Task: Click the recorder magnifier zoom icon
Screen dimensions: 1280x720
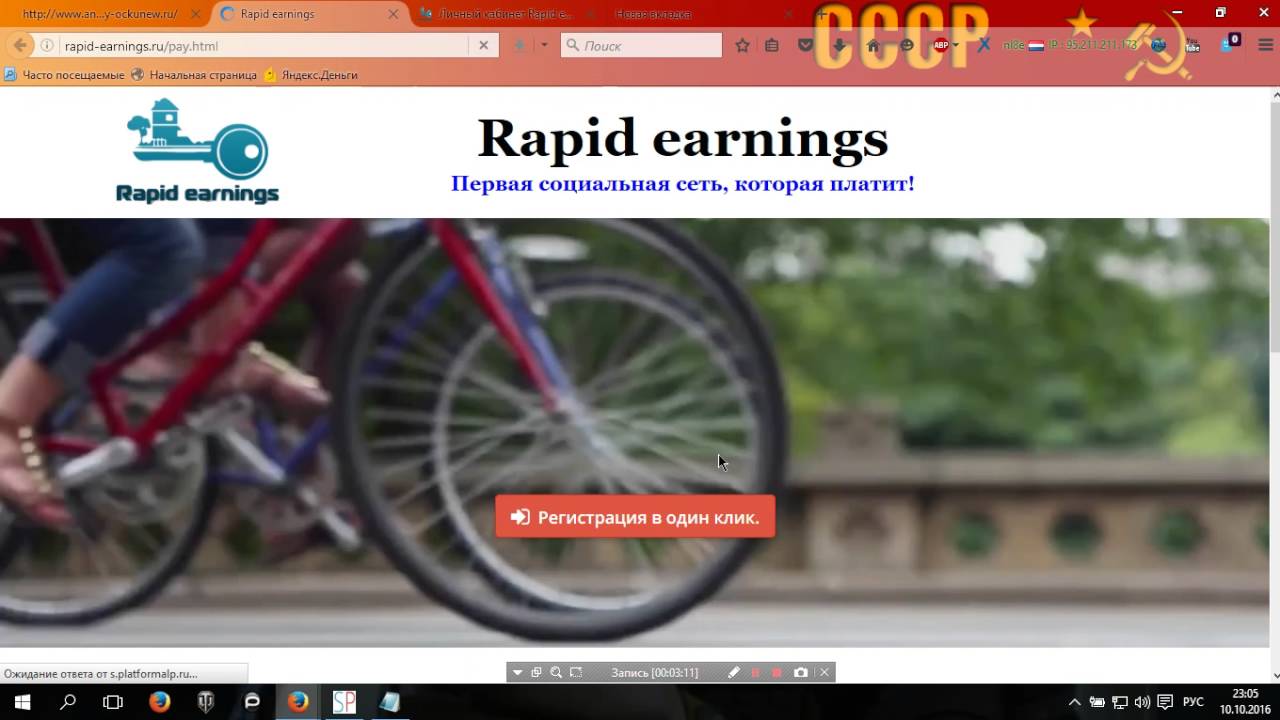Action: pos(556,673)
